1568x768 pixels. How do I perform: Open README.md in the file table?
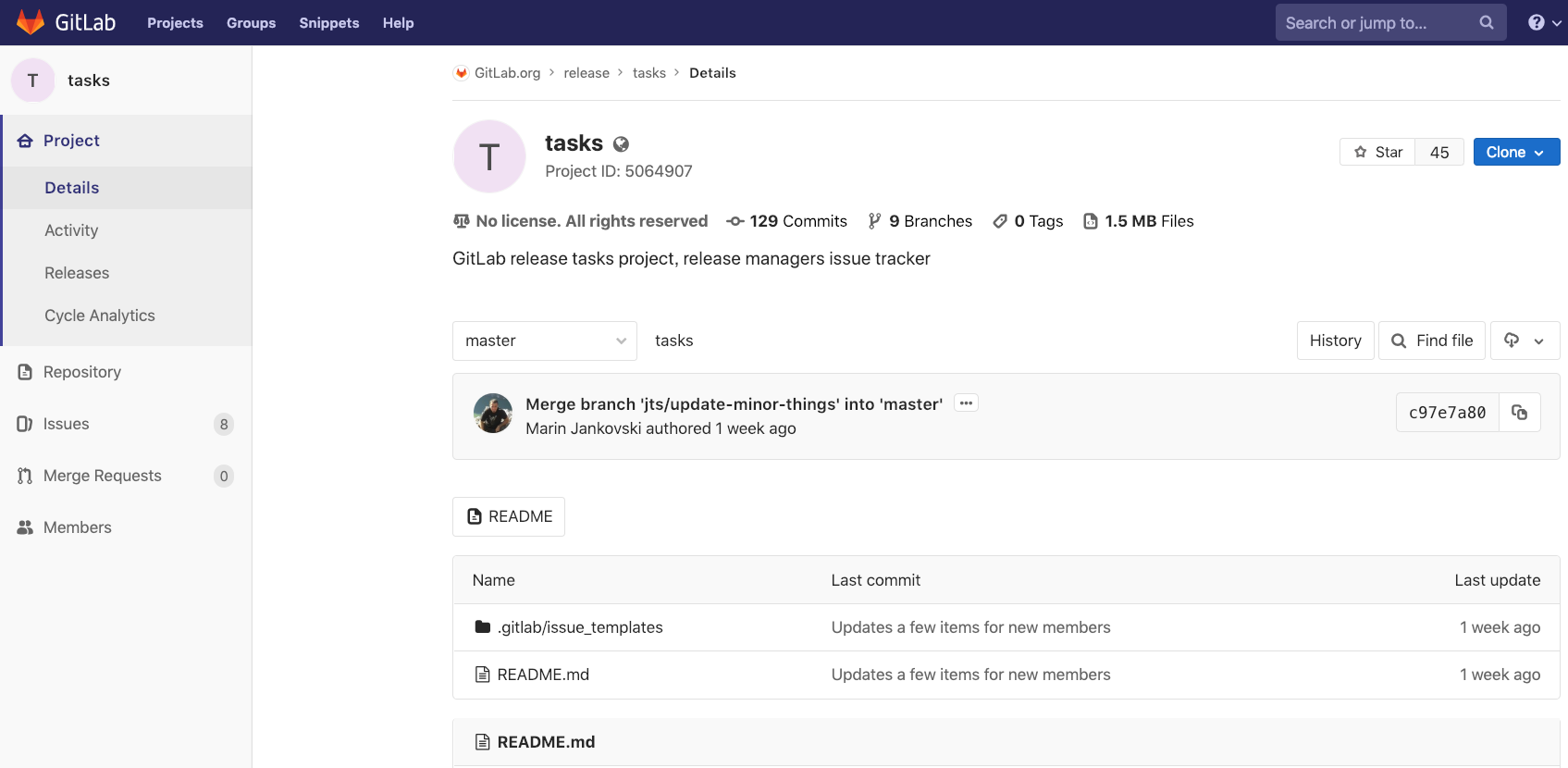(x=543, y=675)
